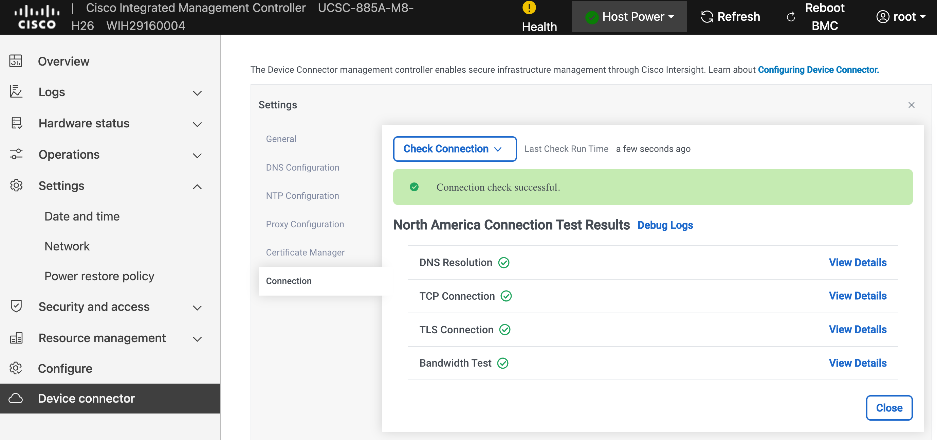Screen dimensions: 937x440
Task: Click the Device connector cloud icon
Action: pyautogui.click(x=16, y=398)
